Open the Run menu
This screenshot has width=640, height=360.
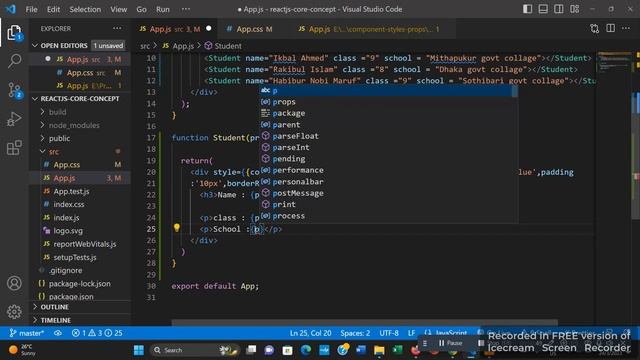click(162, 9)
